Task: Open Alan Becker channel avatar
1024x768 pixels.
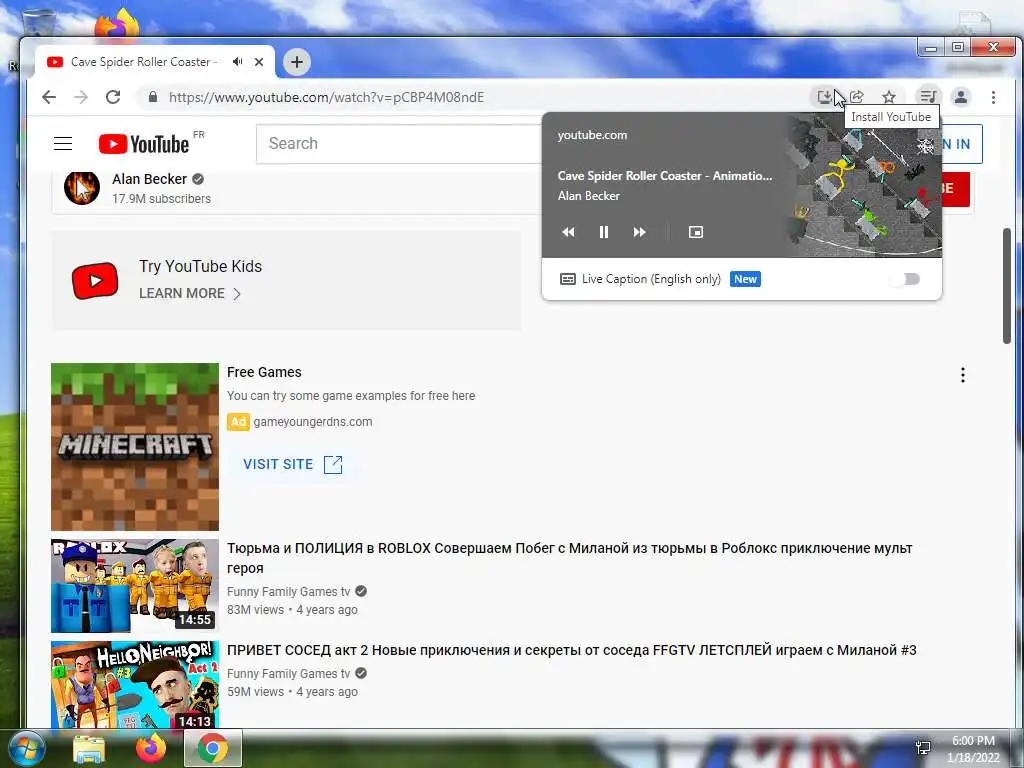Action: click(82, 187)
